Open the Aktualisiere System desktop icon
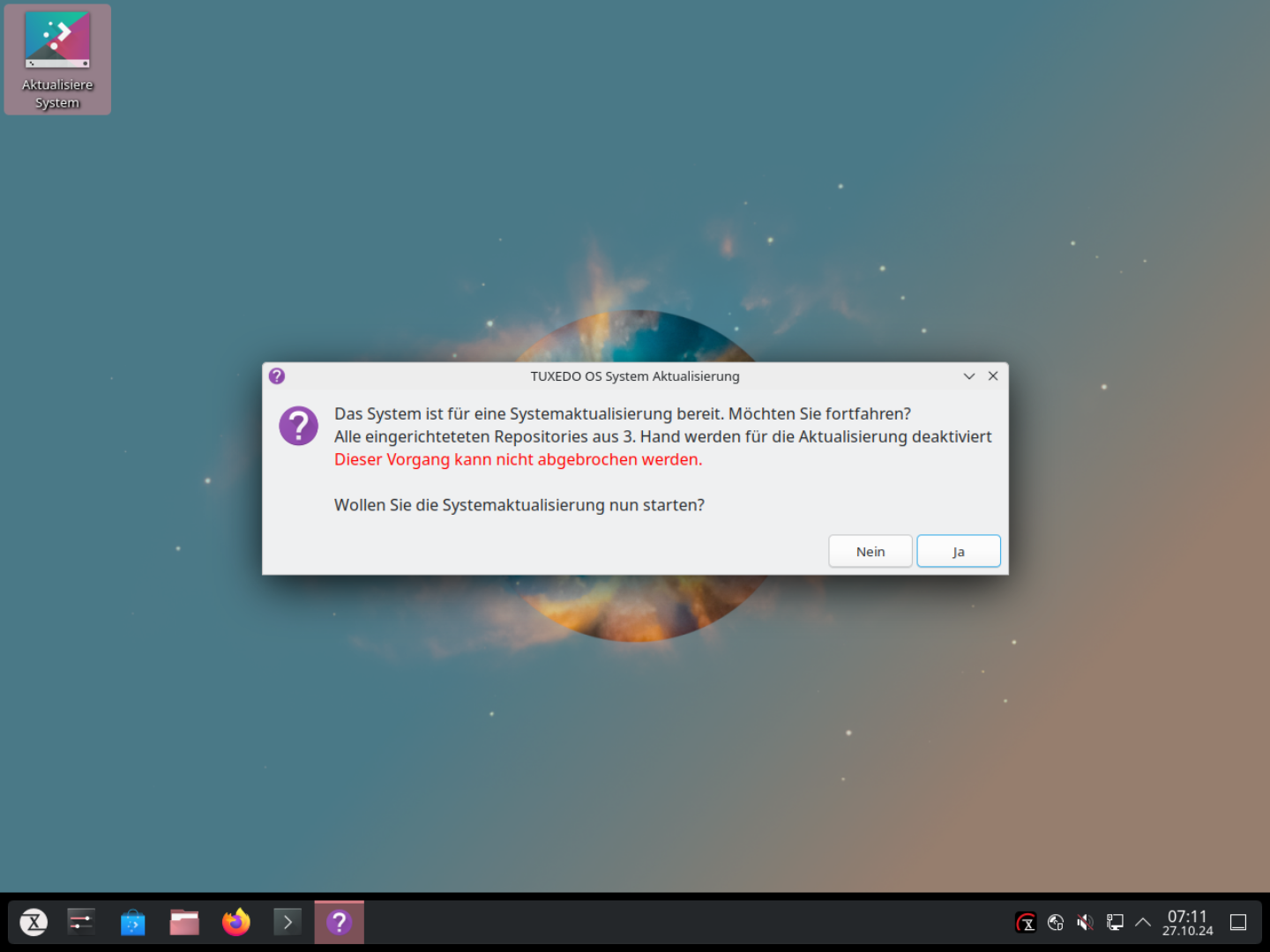This screenshot has height=952, width=1270. [57, 59]
